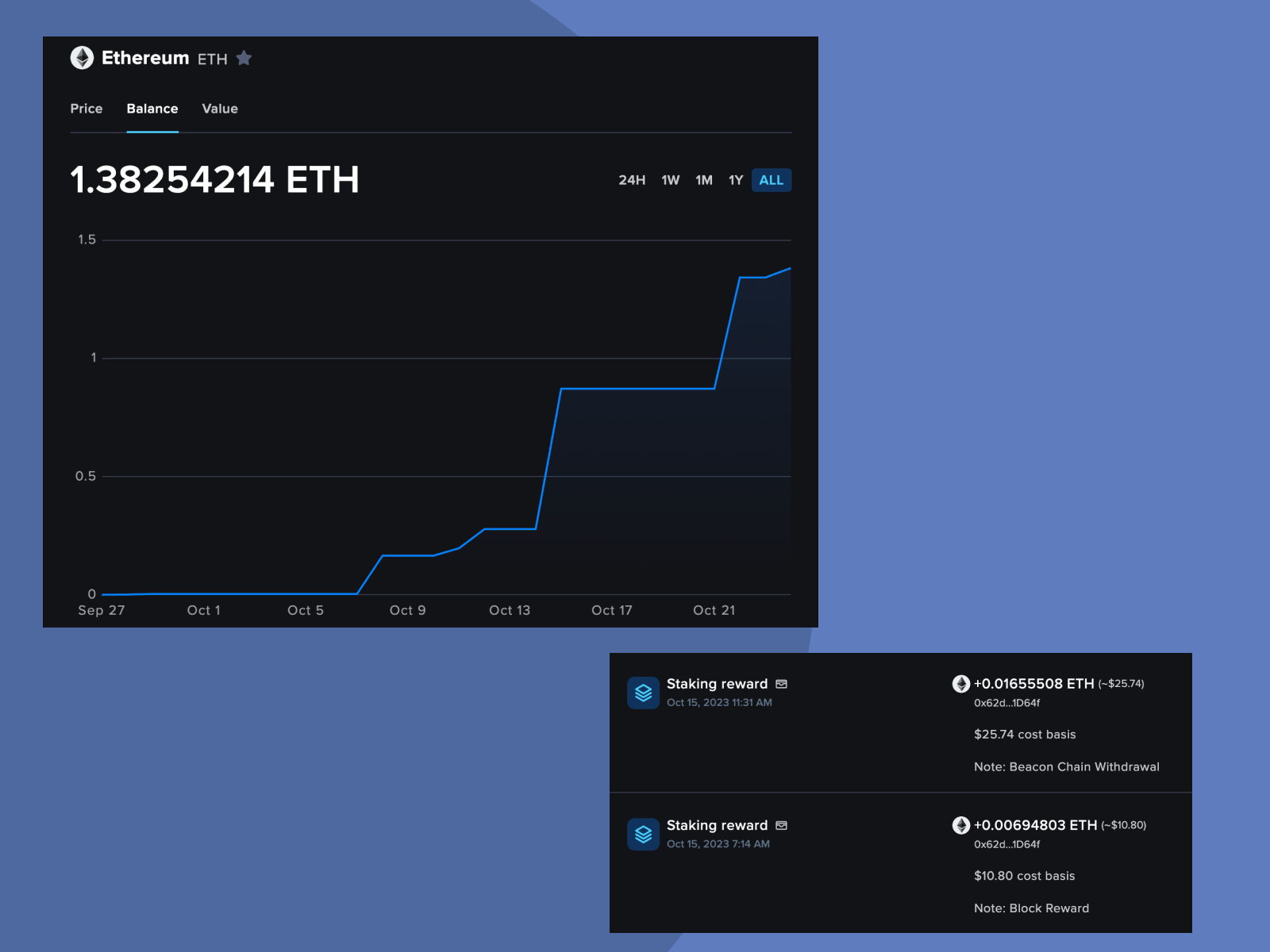The width and height of the screenshot is (1270, 952).
Task: Select the ALL time range
Action: tap(772, 180)
